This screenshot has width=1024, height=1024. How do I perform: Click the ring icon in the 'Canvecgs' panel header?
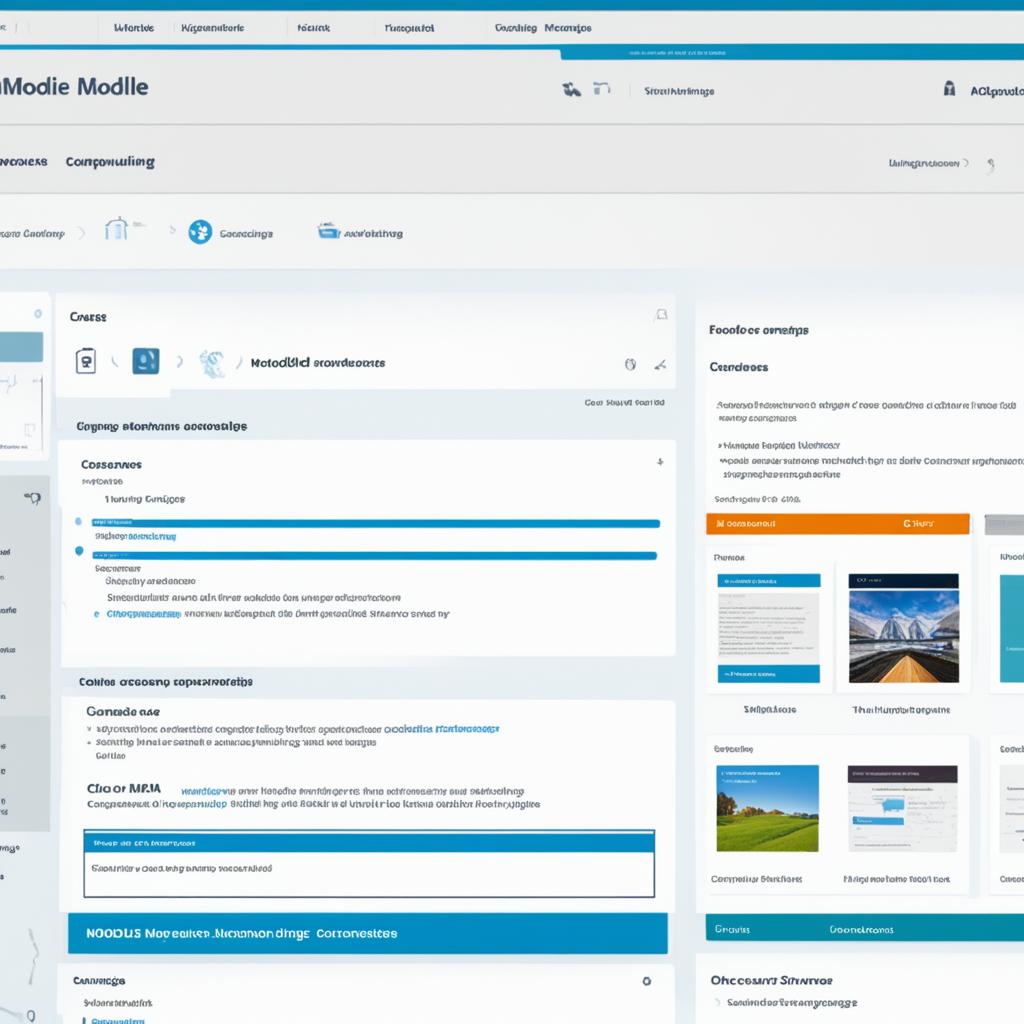pos(647,981)
